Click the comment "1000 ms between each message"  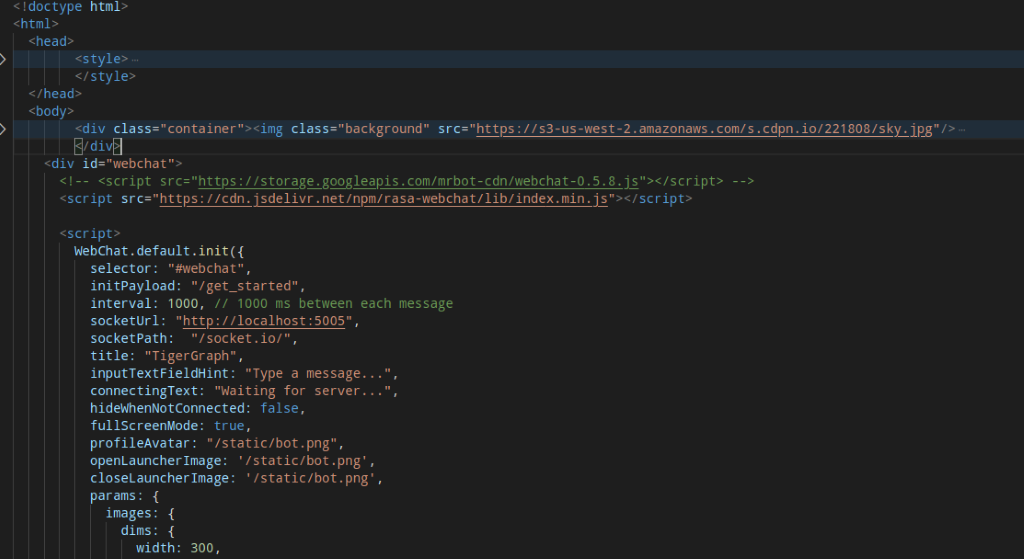tap(345, 303)
